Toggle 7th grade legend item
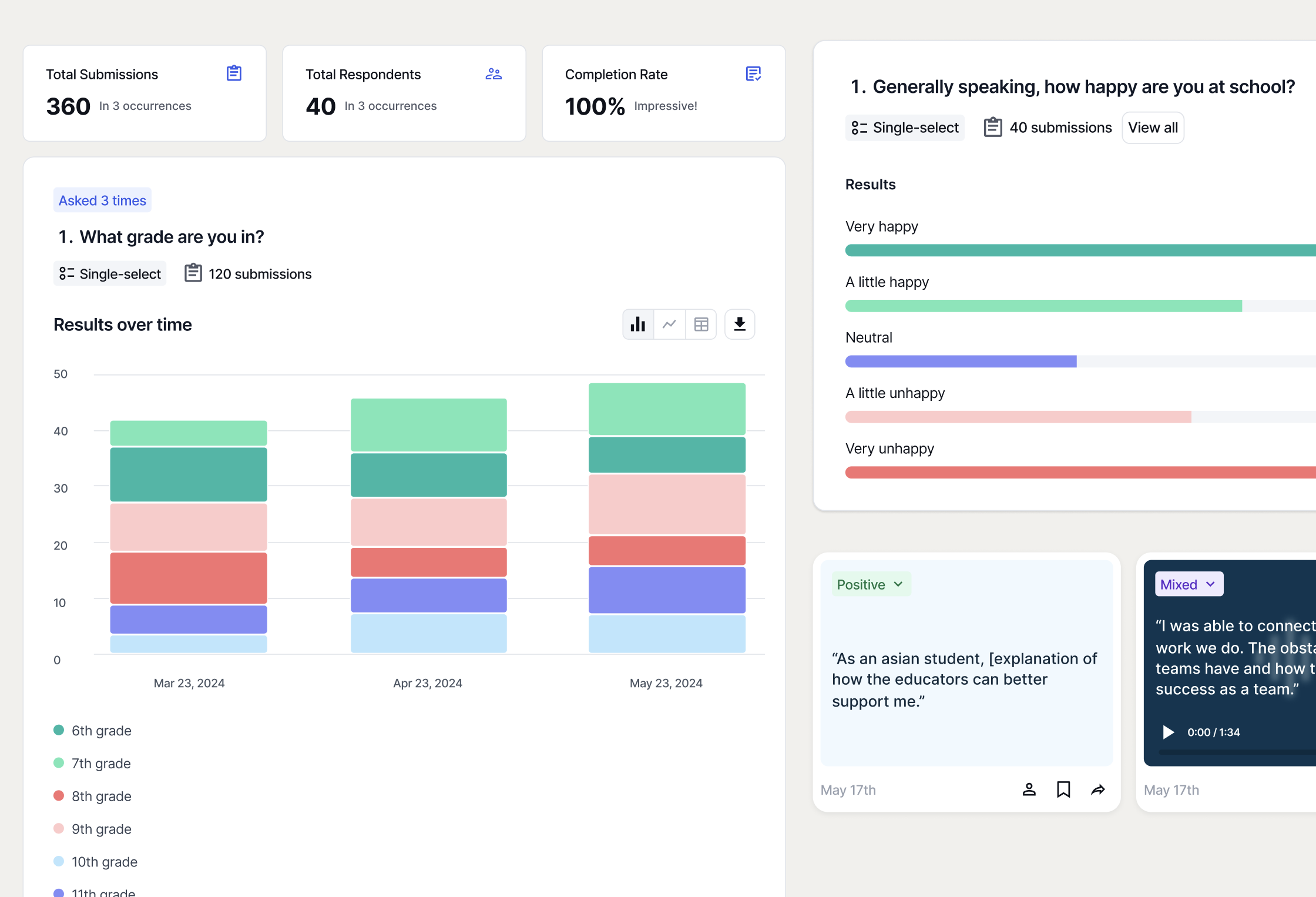The width and height of the screenshot is (1316, 897). click(x=92, y=764)
